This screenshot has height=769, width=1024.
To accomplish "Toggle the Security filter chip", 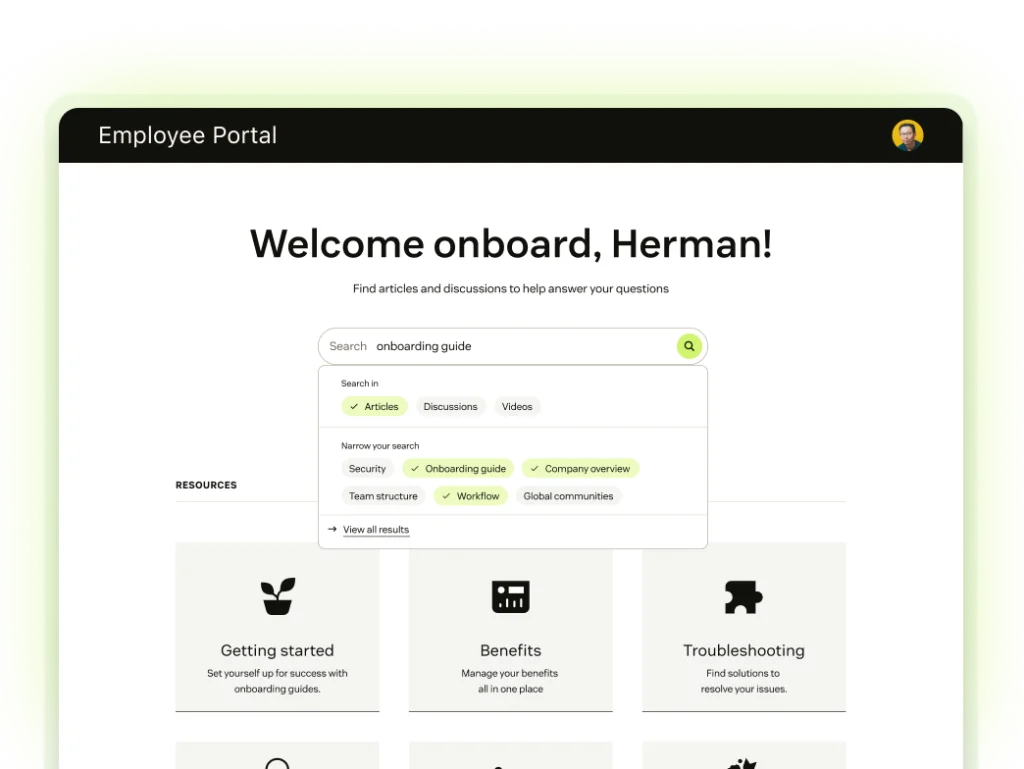I will coord(367,469).
